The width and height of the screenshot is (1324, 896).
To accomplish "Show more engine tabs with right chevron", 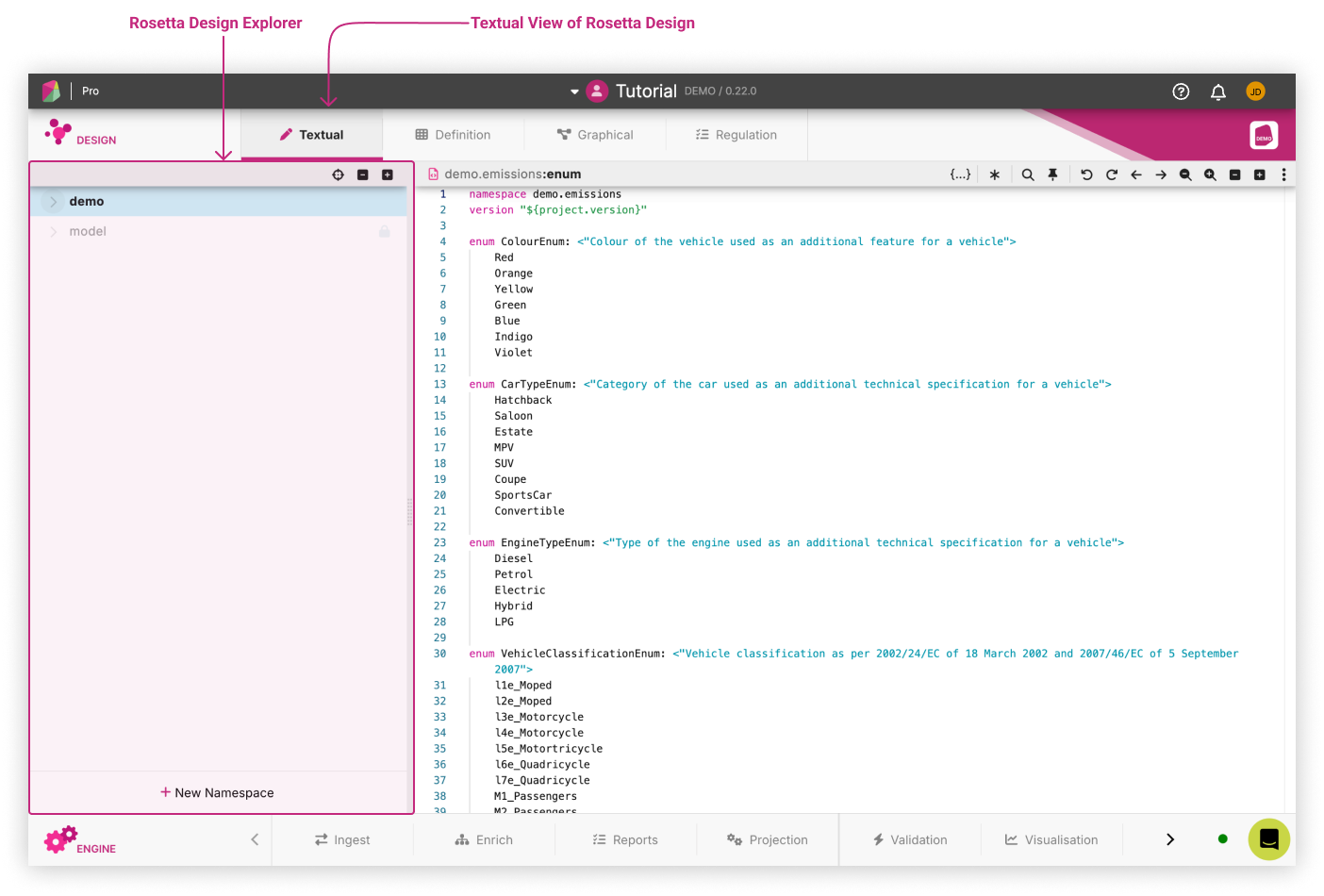I will pos(1170,839).
